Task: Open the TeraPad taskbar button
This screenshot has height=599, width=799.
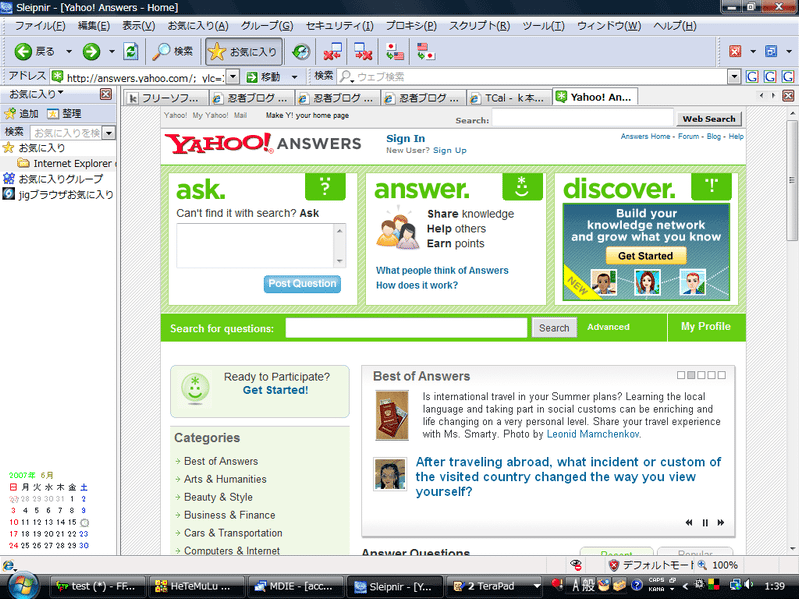Action: (x=492, y=586)
